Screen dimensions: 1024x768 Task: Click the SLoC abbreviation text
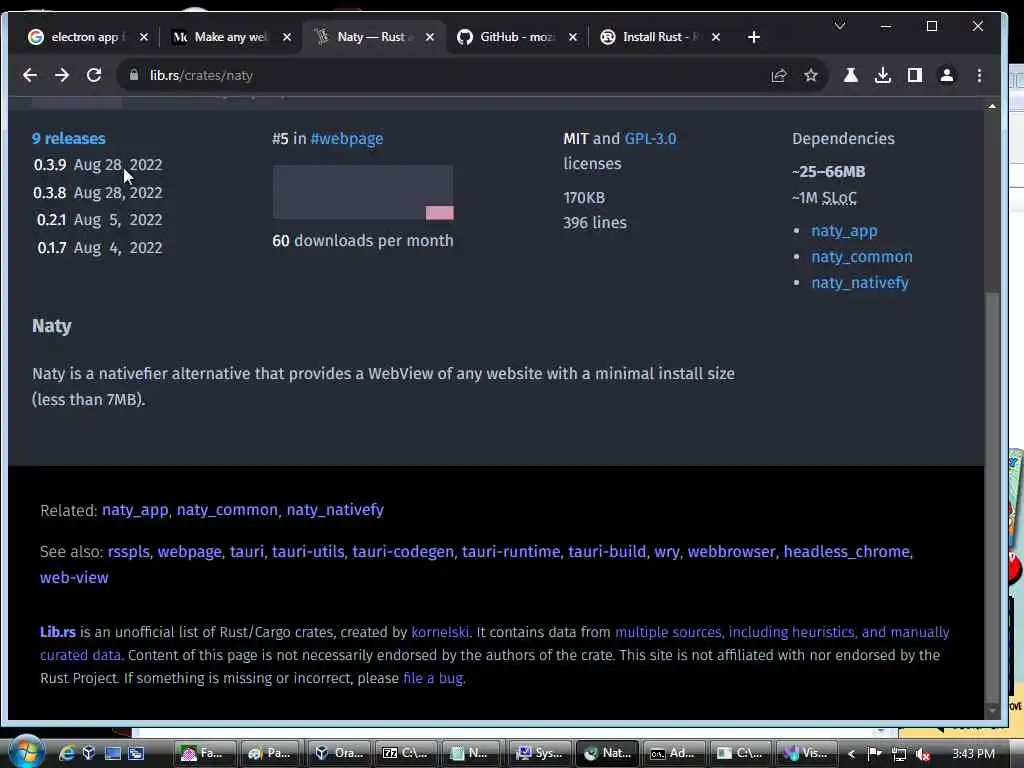coord(839,198)
